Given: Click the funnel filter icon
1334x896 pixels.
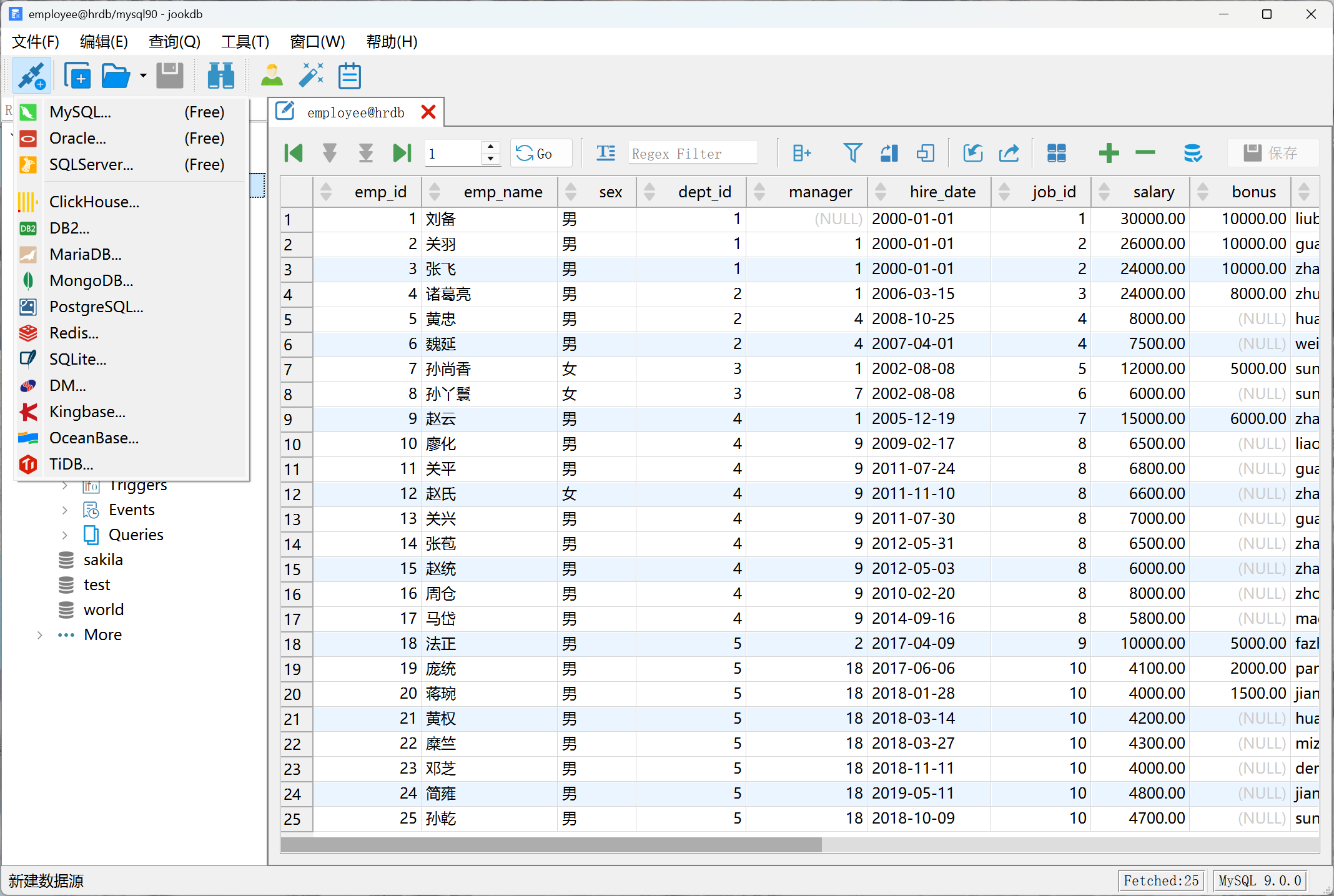Looking at the screenshot, I should tap(852, 153).
